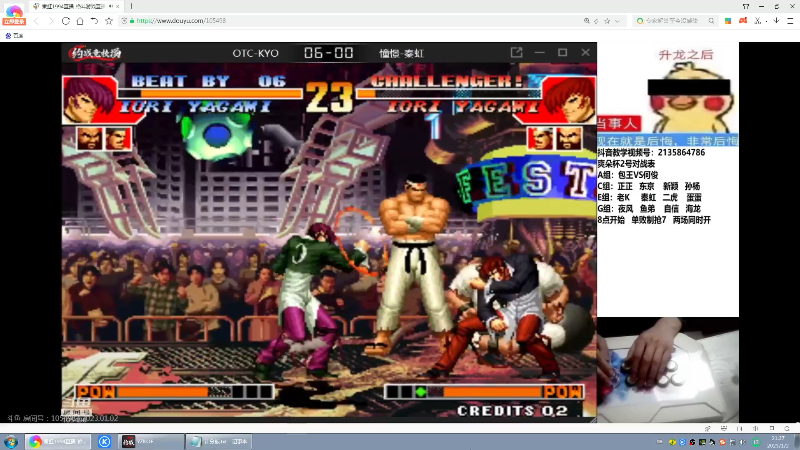Click the game window minimize icon
This screenshot has height=450, width=800.
coord(540,53)
